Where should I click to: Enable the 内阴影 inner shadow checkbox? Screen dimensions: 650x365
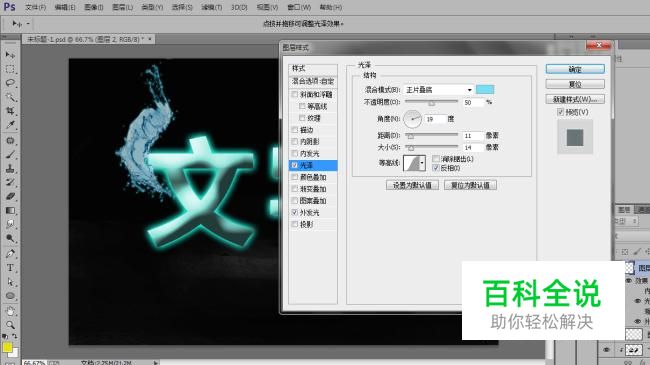coord(295,141)
